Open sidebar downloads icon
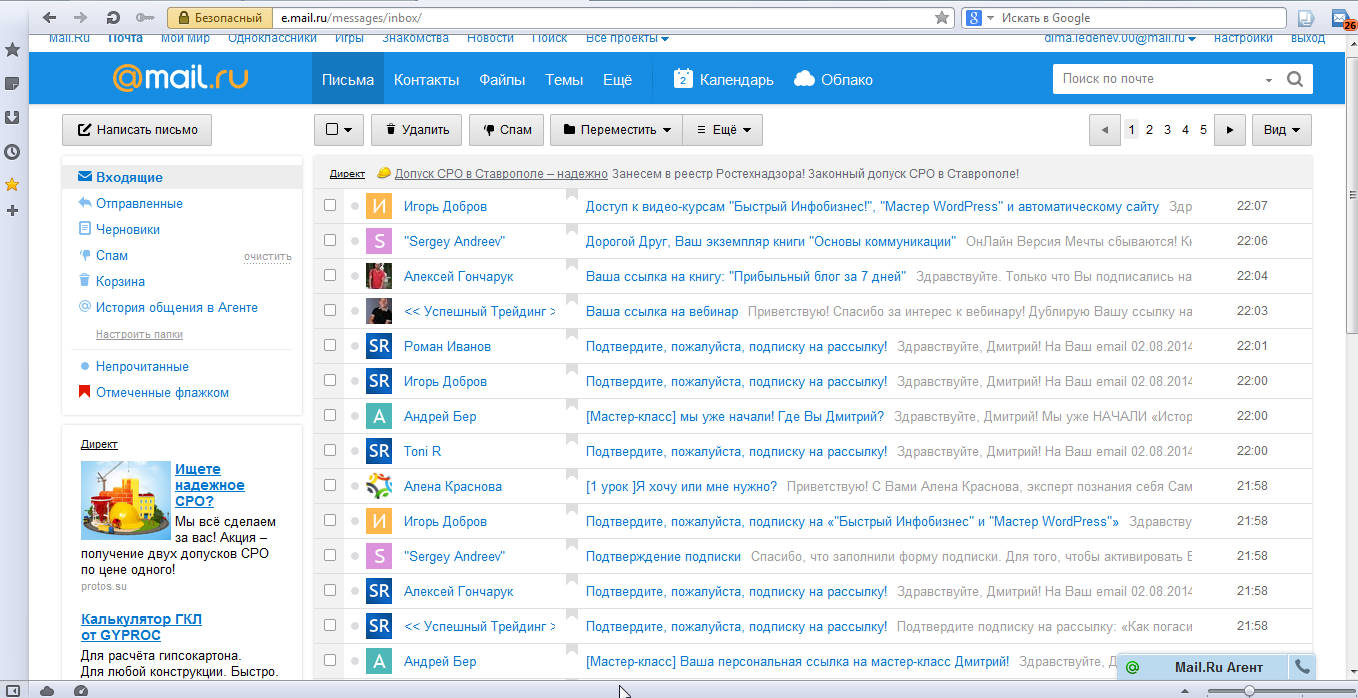The image size is (1358, 698). coord(12,117)
